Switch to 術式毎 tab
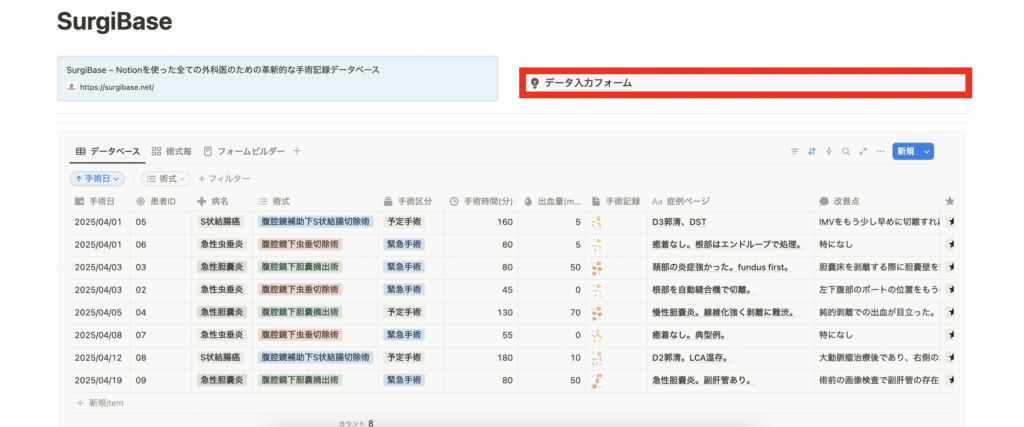Viewport: 1024px width, 427px height. pyautogui.click(x=172, y=151)
